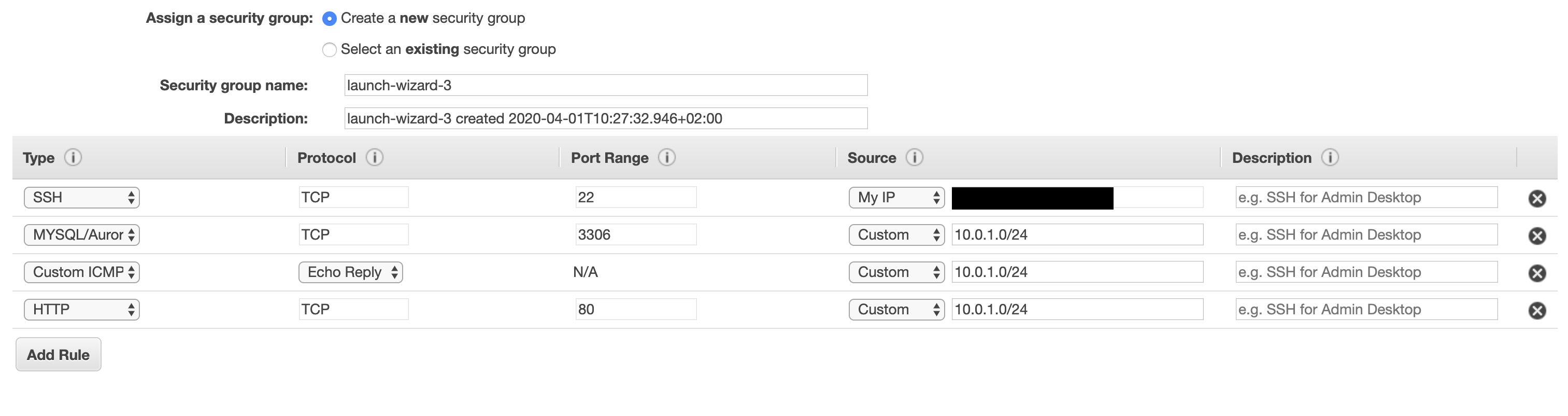Click the security group Description text field
Image resolution: width=1568 pixels, height=416 pixels.
(606, 118)
